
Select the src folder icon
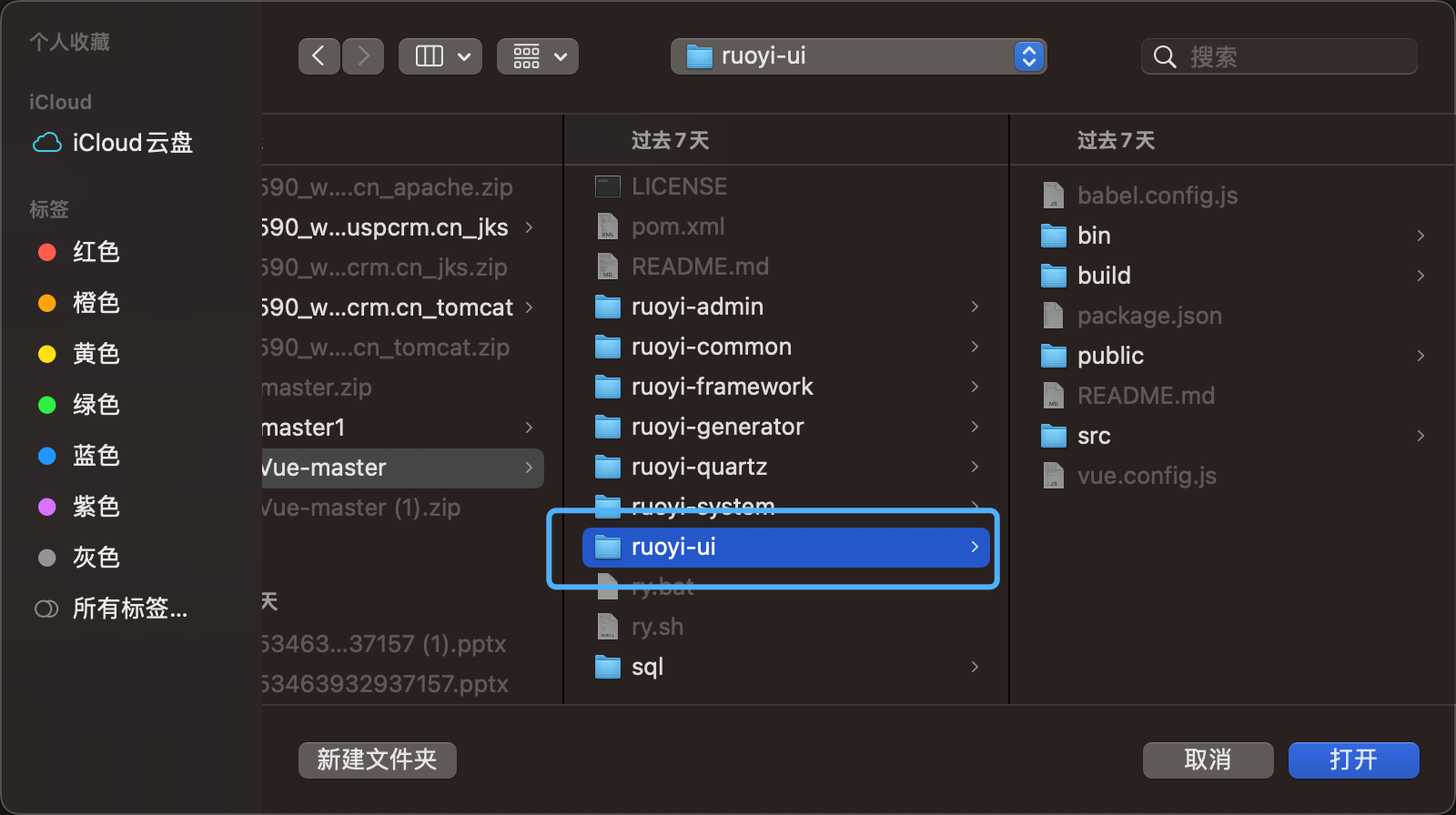click(1053, 436)
